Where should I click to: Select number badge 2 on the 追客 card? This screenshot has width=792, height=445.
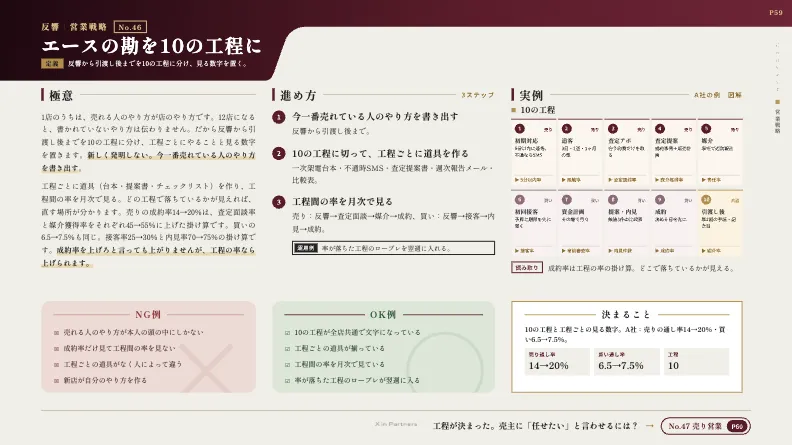(567, 129)
